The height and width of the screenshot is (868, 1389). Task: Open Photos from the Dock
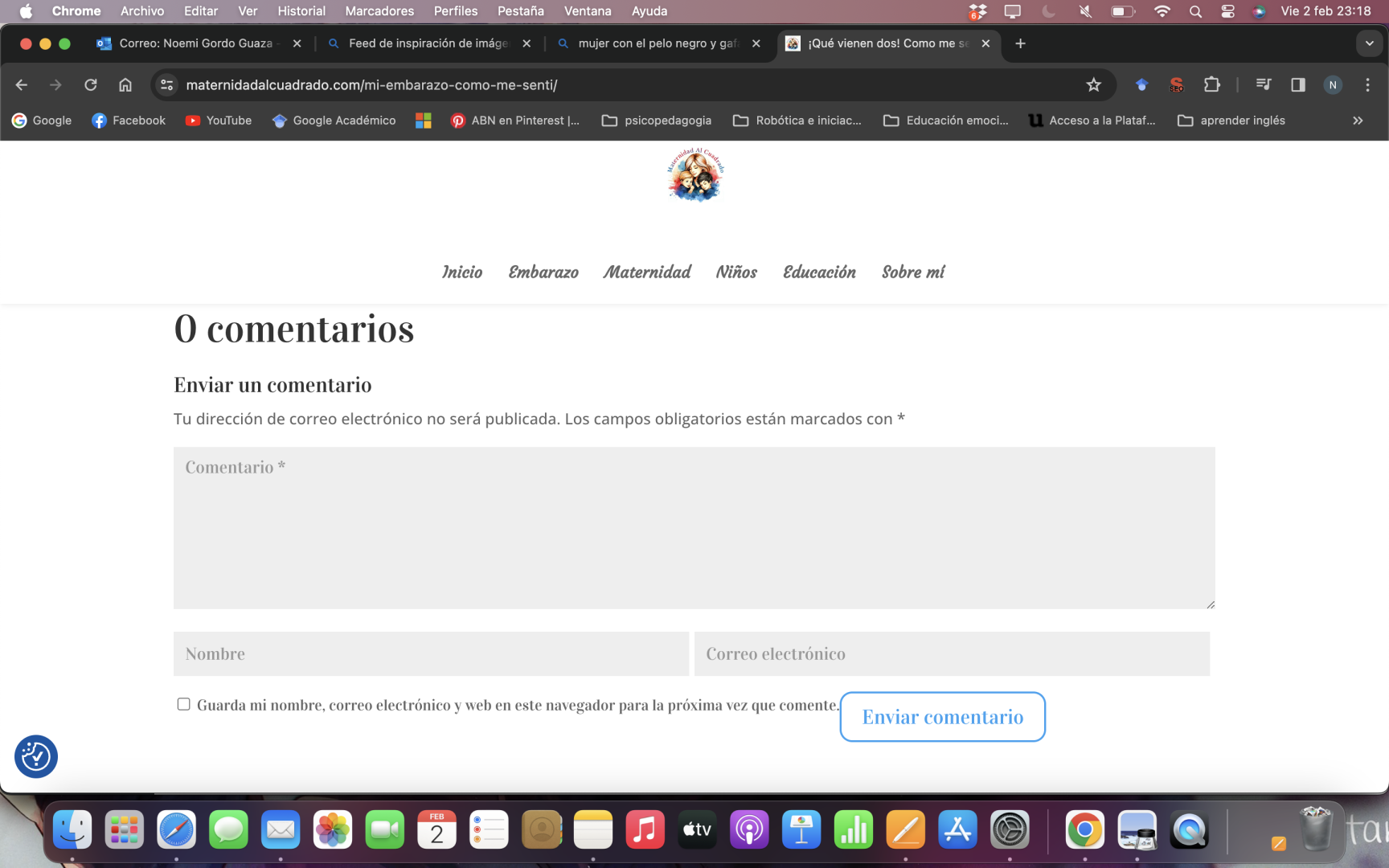(x=333, y=829)
